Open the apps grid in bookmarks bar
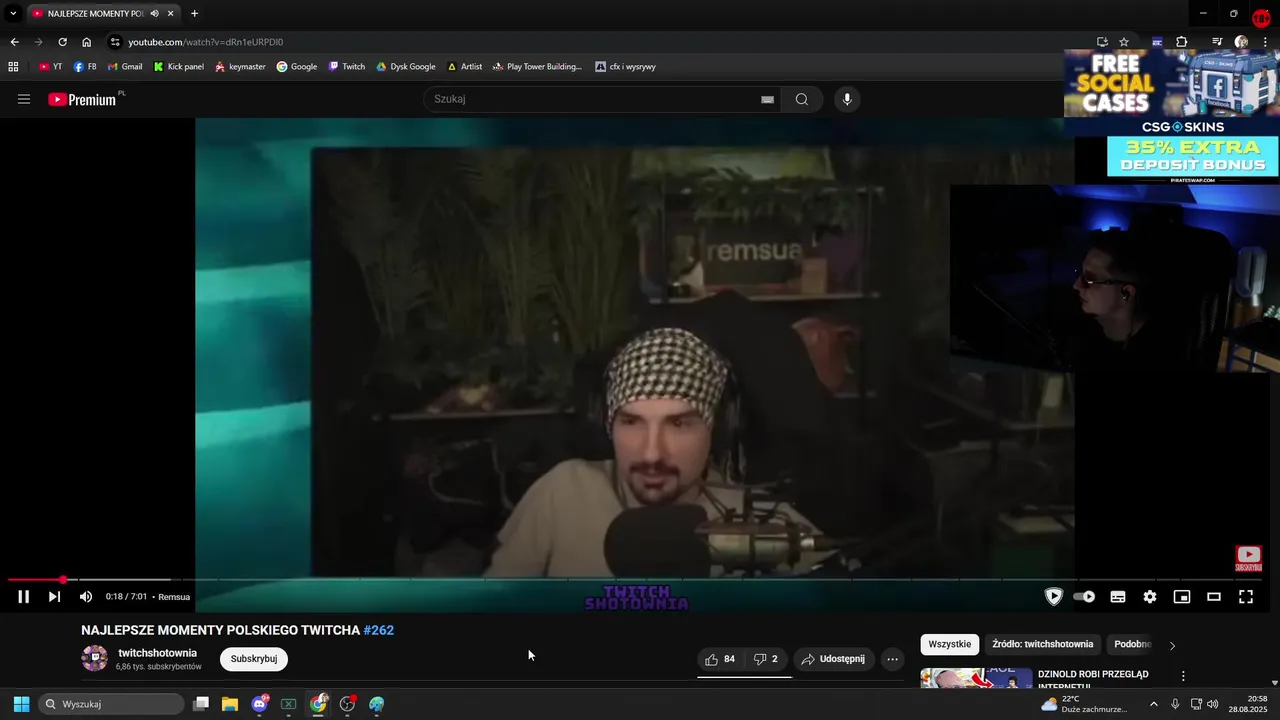The image size is (1280, 720). (x=13, y=67)
